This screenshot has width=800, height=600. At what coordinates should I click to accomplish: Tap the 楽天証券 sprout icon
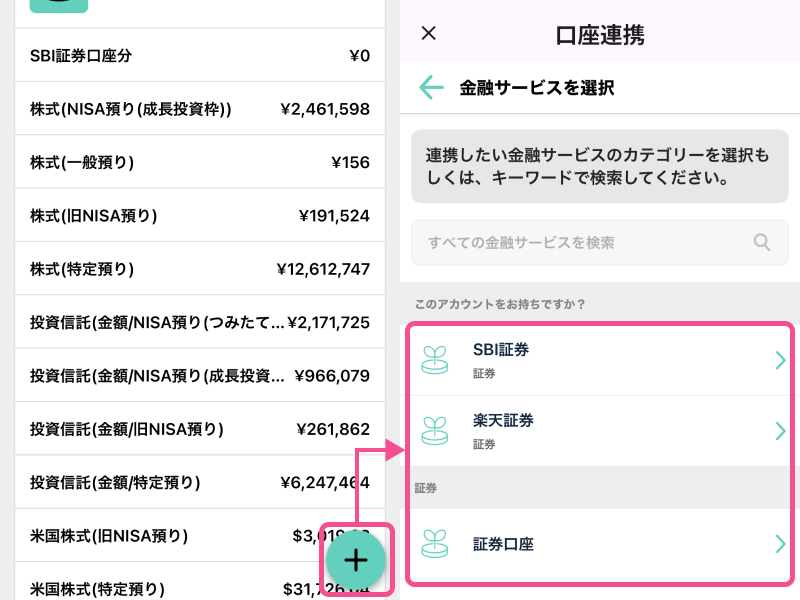pyautogui.click(x=435, y=431)
